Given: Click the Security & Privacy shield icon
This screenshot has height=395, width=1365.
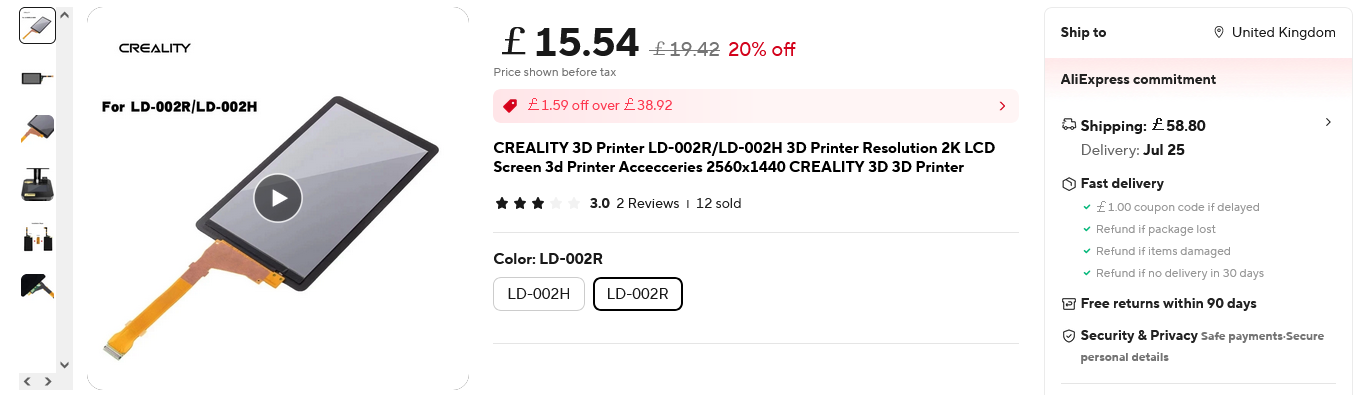Looking at the screenshot, I should (x=1068, y=336).
